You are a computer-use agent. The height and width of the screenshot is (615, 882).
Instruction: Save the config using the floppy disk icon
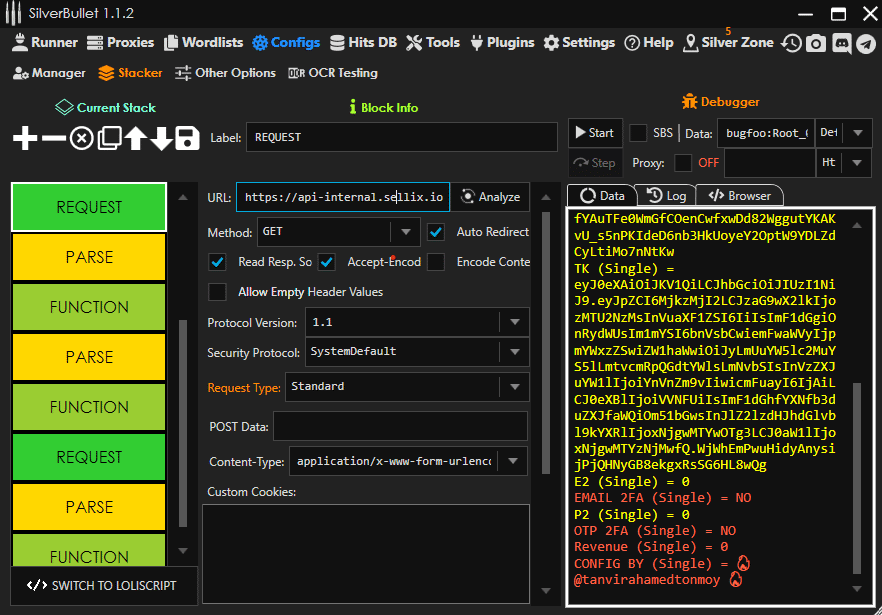pyautogui.click(x=187, y=138)
